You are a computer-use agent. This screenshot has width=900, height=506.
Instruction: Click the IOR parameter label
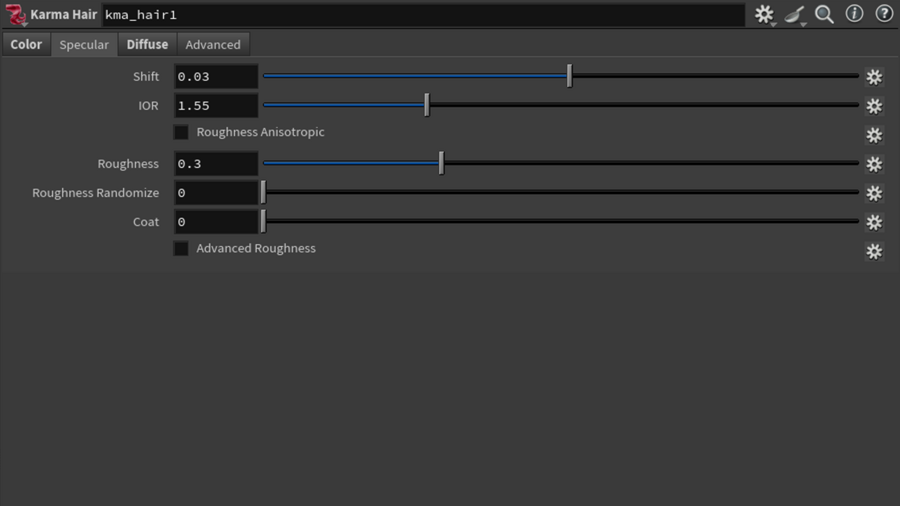click(148, 106)
